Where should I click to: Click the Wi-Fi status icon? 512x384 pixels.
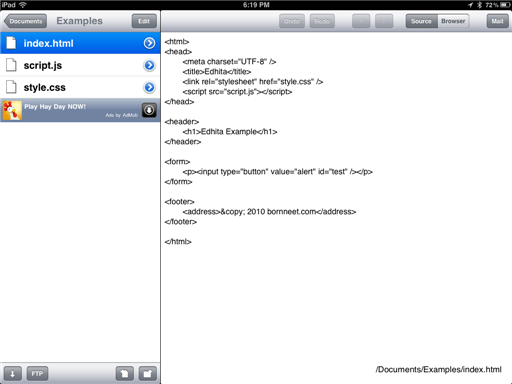point(23,5)
